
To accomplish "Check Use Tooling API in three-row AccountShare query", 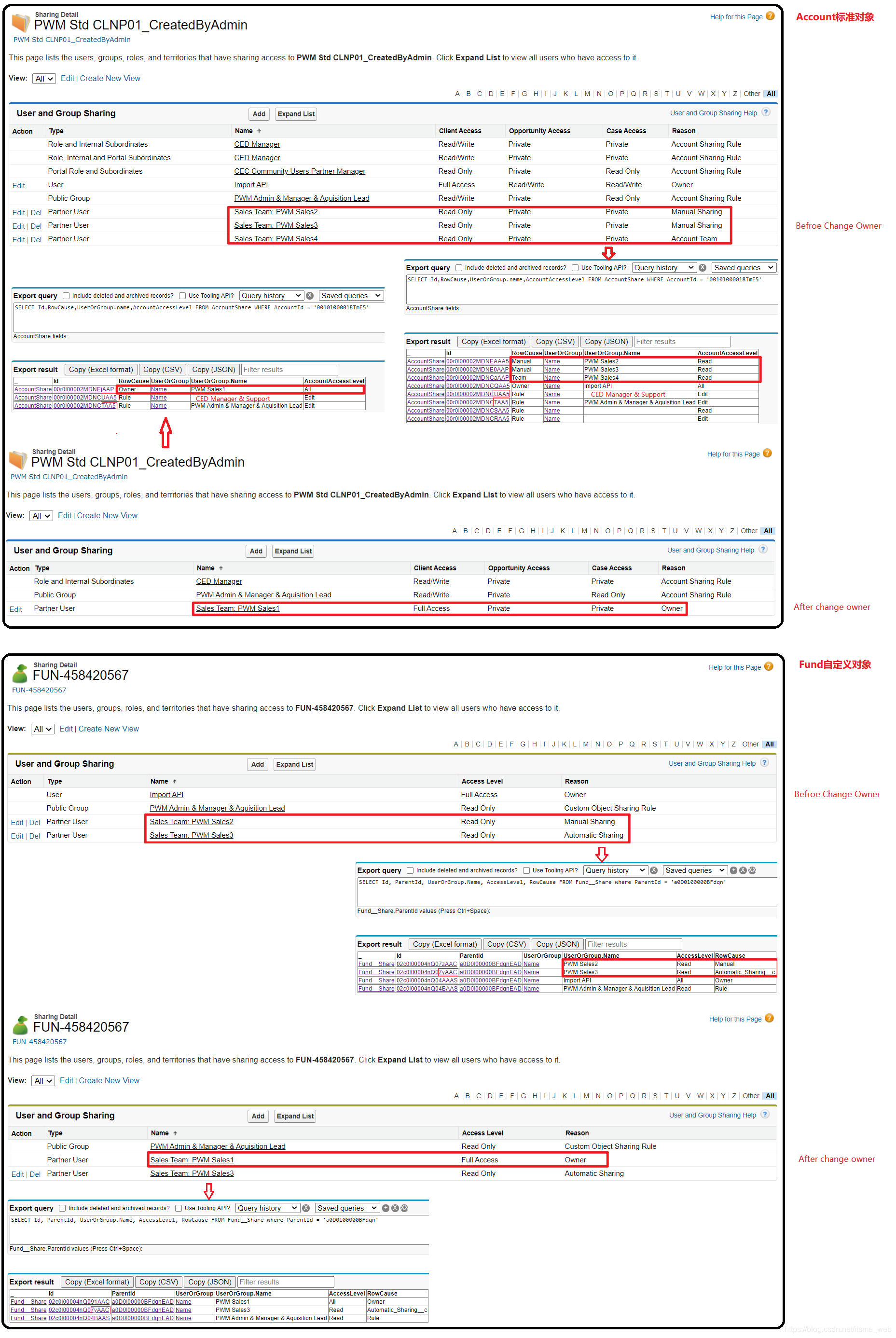I will click(182, 296).
